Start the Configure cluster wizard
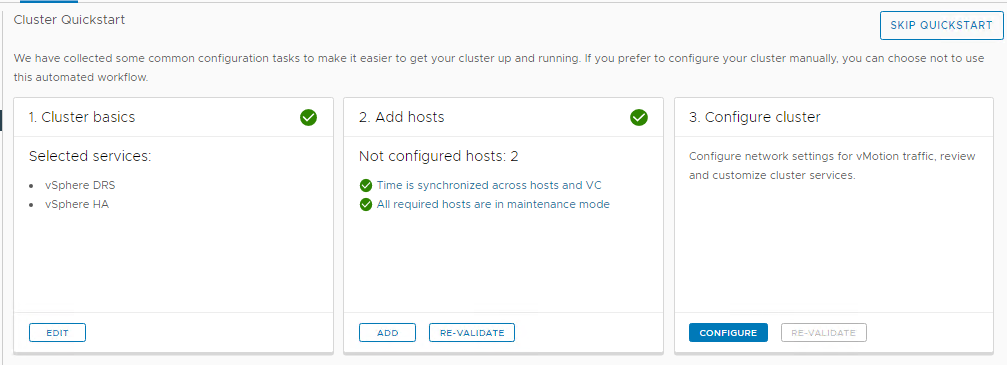The image size is (1007, 365). click(728, 333)
